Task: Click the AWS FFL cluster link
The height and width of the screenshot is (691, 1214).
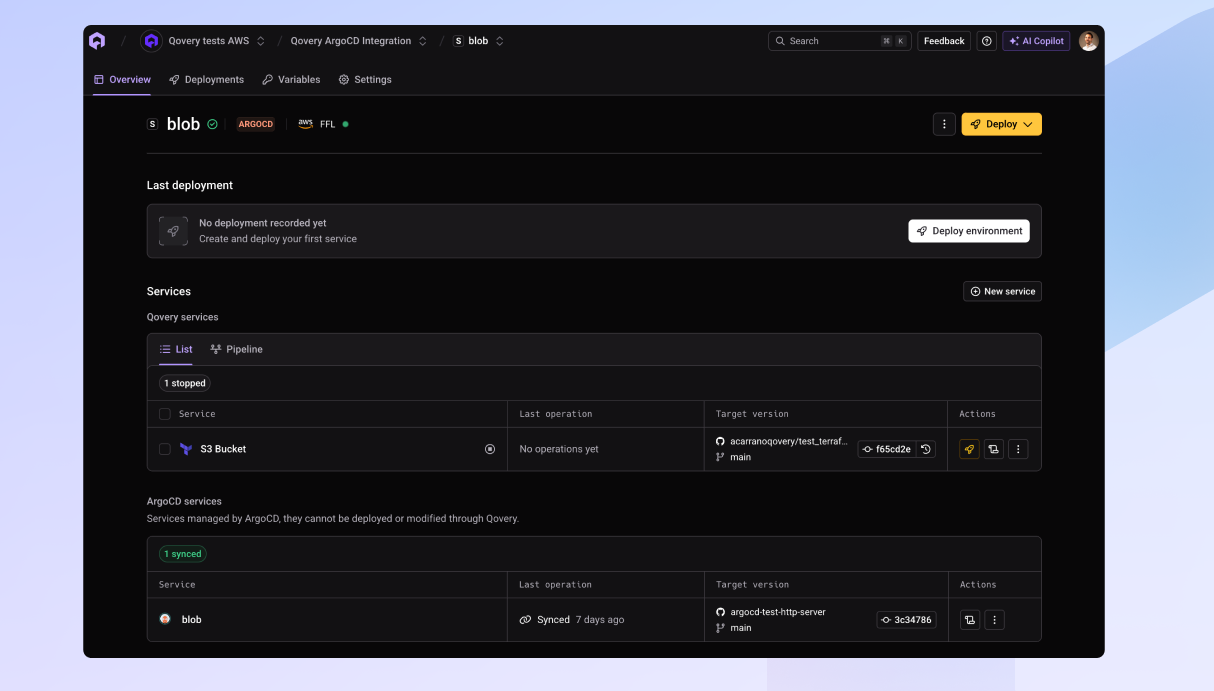Action: pos(322,124)
